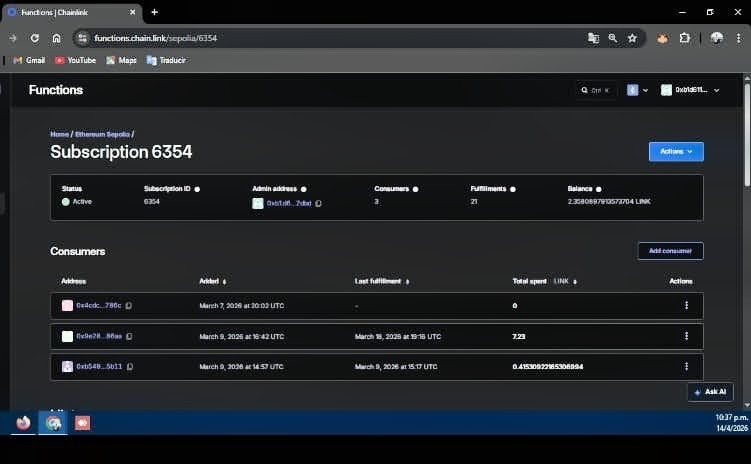Open consumer address 0x4cdc...786c
The height and width of the screenshot is (464, 751).
click(99, 306)
